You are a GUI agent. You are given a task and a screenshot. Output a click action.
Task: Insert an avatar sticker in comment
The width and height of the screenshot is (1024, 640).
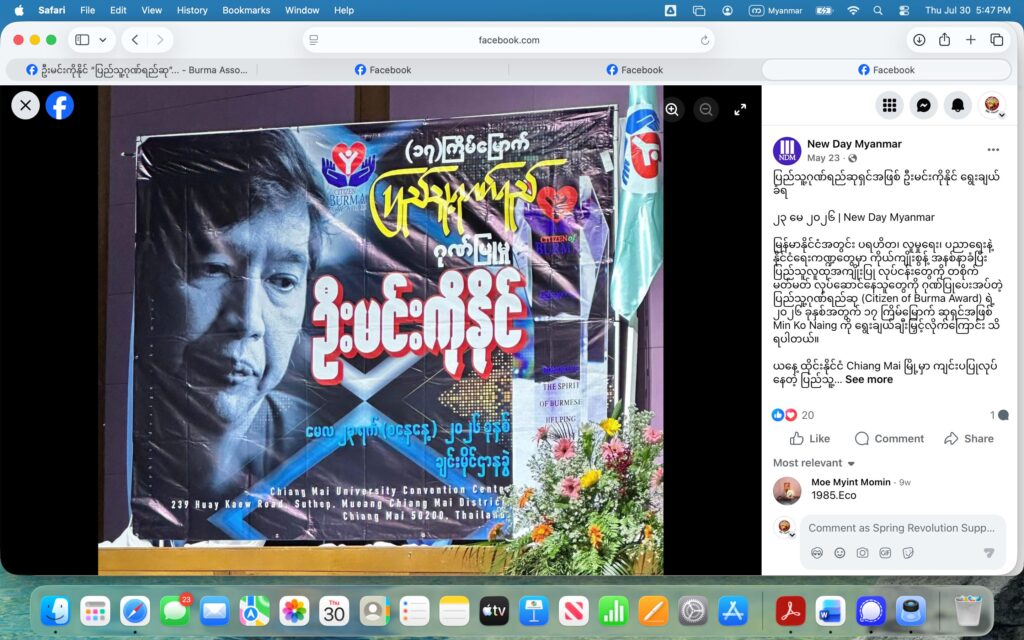(816, 553)
